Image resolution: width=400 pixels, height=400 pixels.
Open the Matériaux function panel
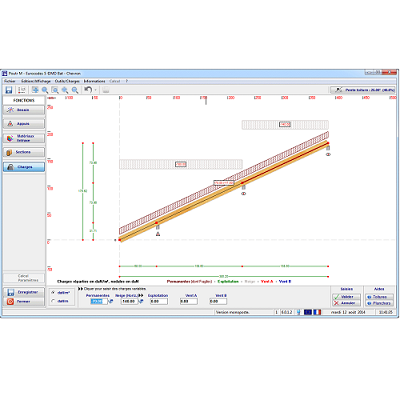24,138
